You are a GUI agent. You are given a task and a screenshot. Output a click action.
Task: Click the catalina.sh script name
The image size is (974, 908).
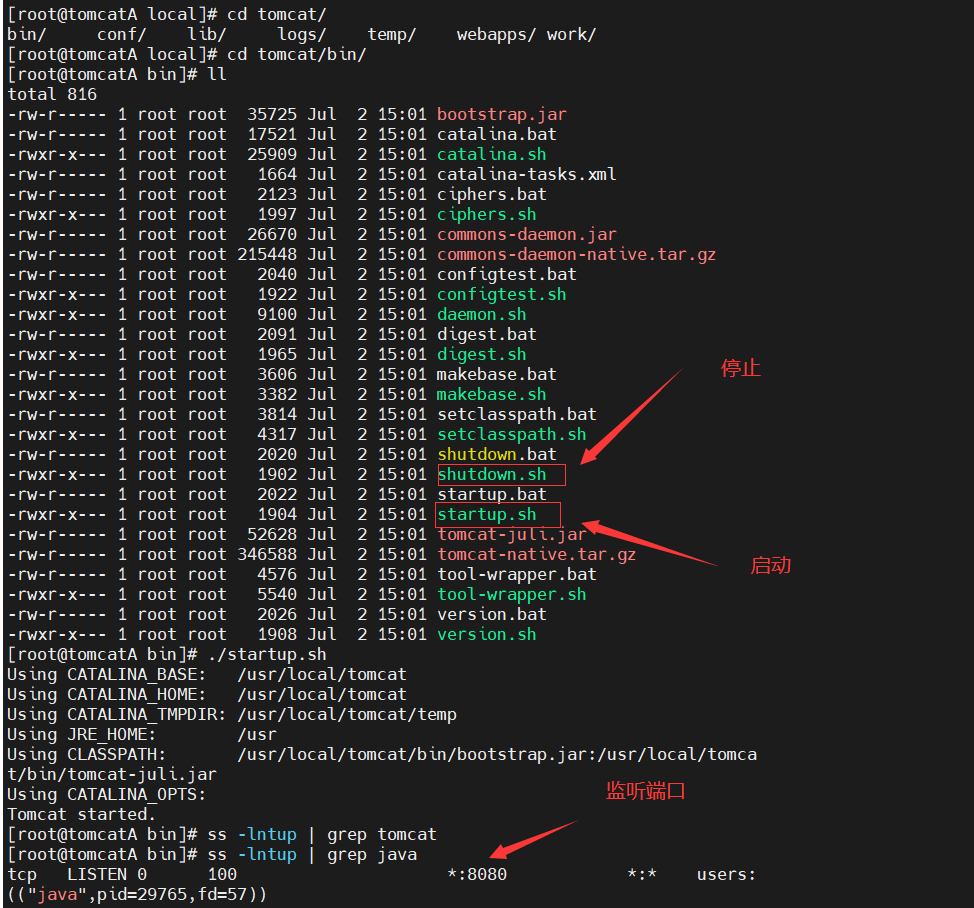pos(492,155)
